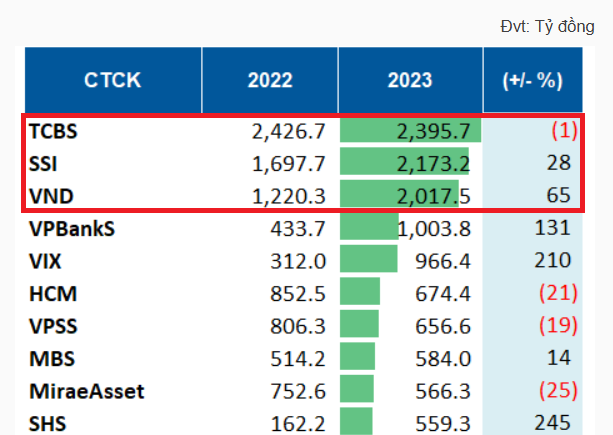The height and width of the screenshot is (435, 613).
Task: Click the 2,017.5 value for VND
Action: (434, 196)
